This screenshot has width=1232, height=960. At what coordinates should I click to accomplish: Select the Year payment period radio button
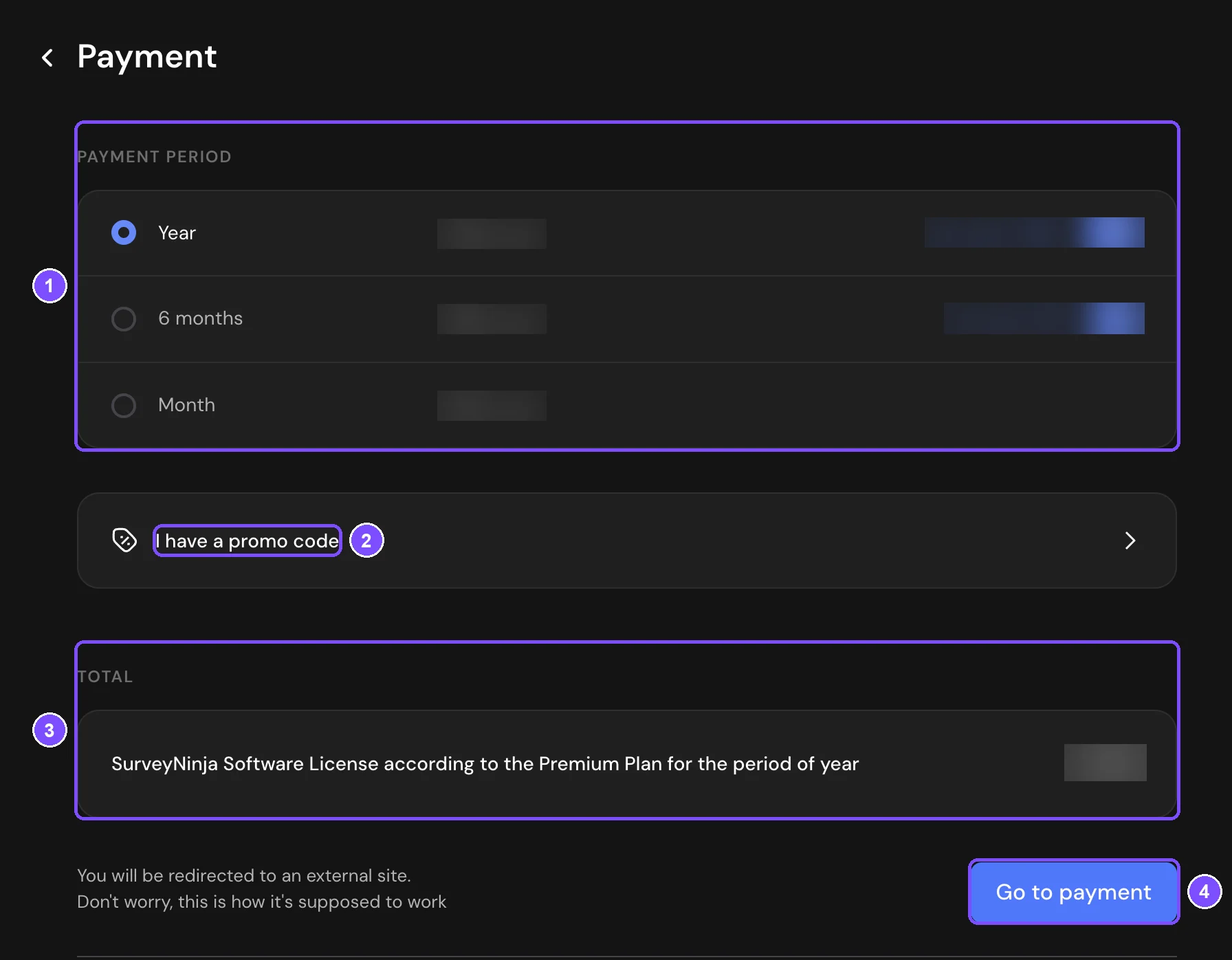[x=124, y=232]
